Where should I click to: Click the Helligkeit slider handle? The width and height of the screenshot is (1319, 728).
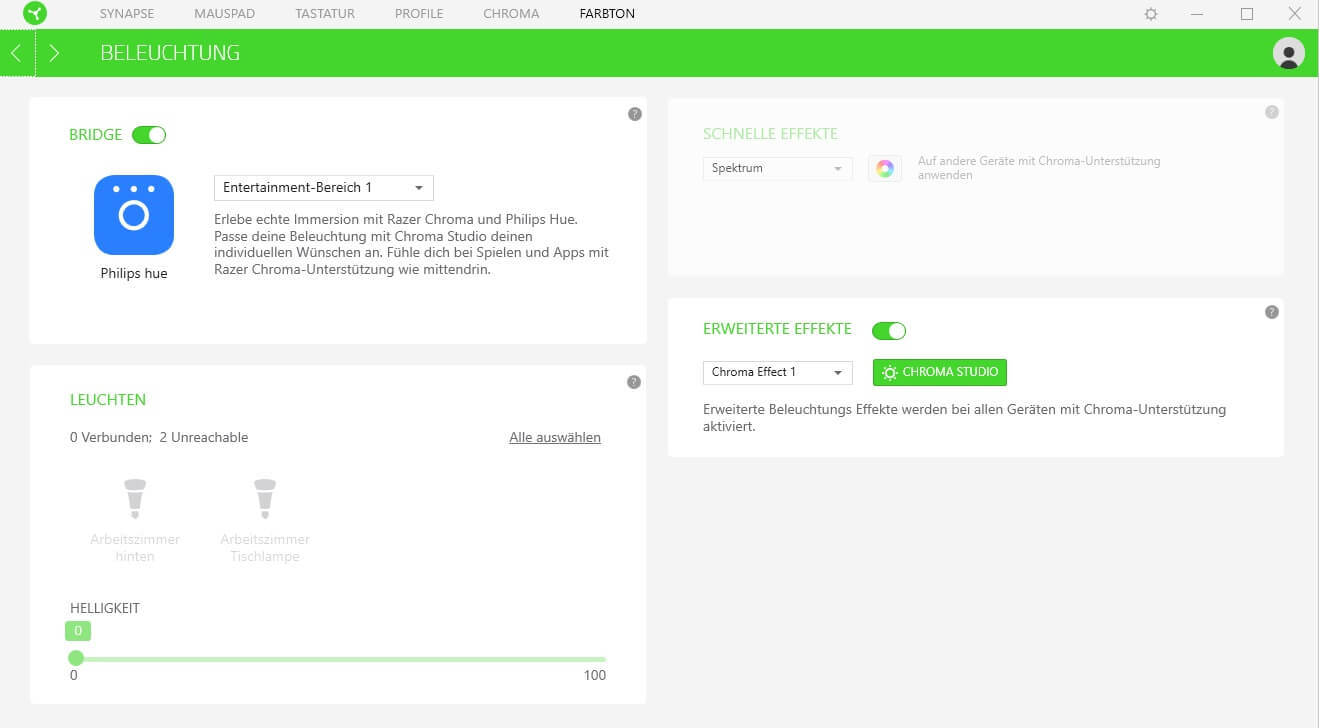(x=76, y=658)
